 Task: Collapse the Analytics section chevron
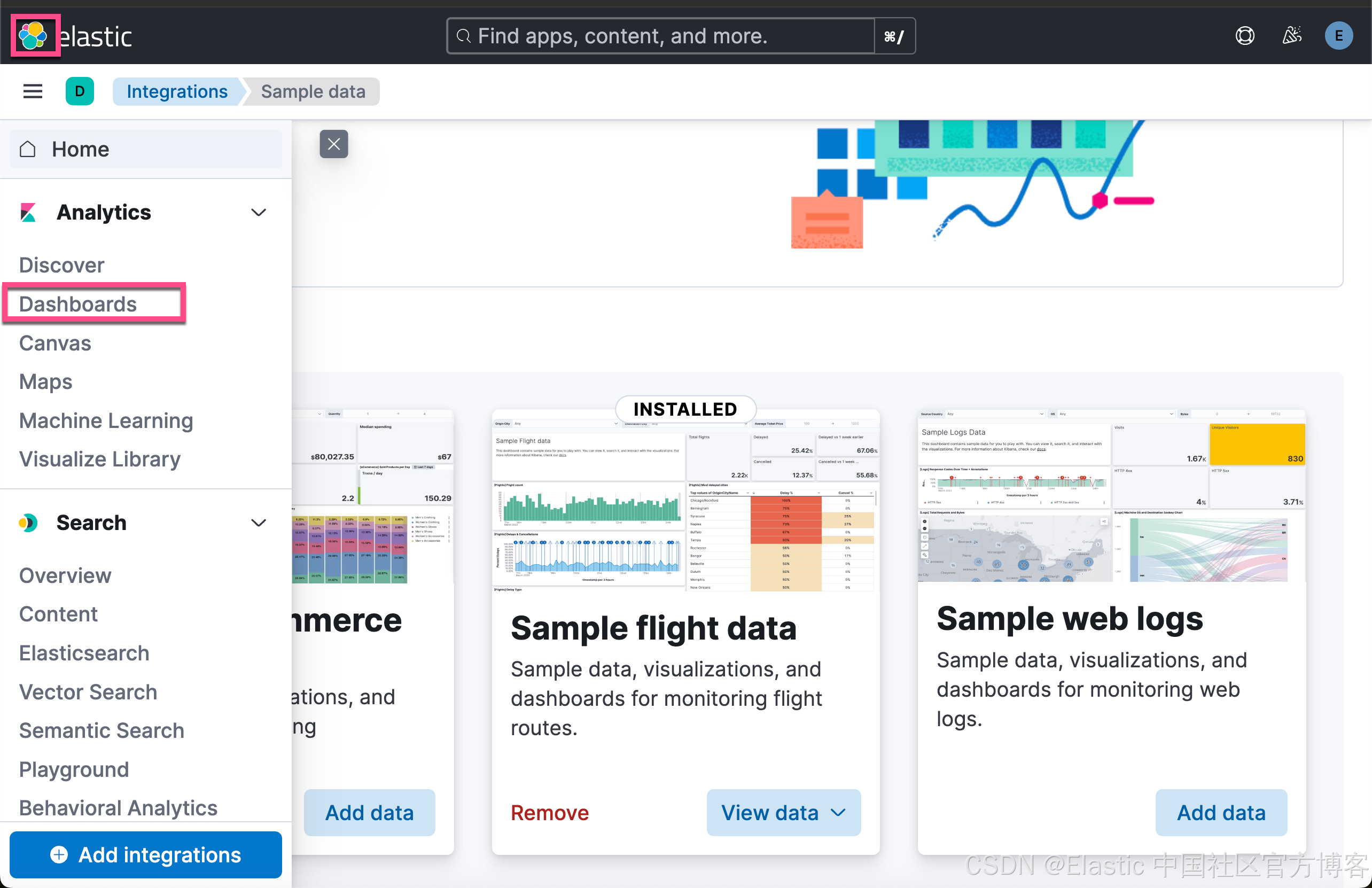pyautogui.click(x=259, y=212)
